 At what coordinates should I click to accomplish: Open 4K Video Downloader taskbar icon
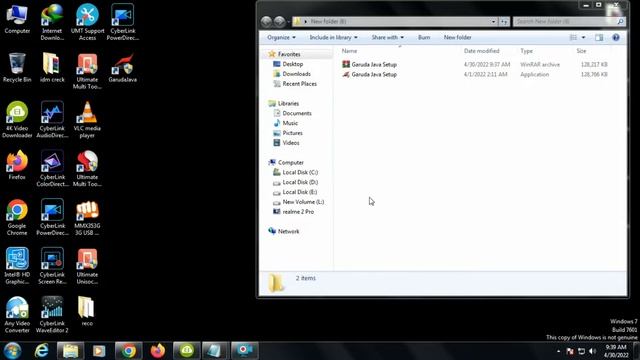[187, 351]
